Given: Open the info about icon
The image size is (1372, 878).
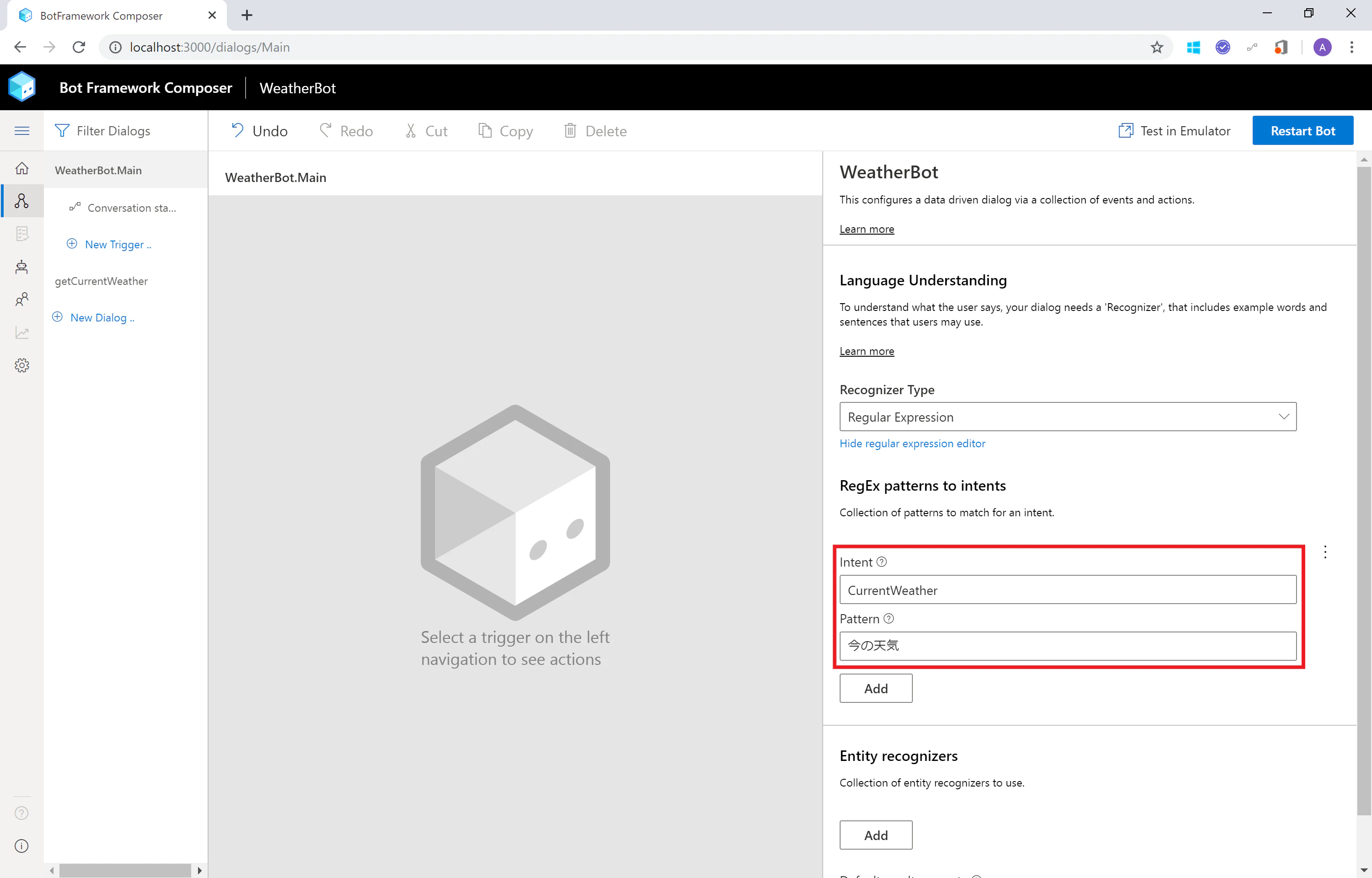Looking at the screenshot, I should click(21, 846).
